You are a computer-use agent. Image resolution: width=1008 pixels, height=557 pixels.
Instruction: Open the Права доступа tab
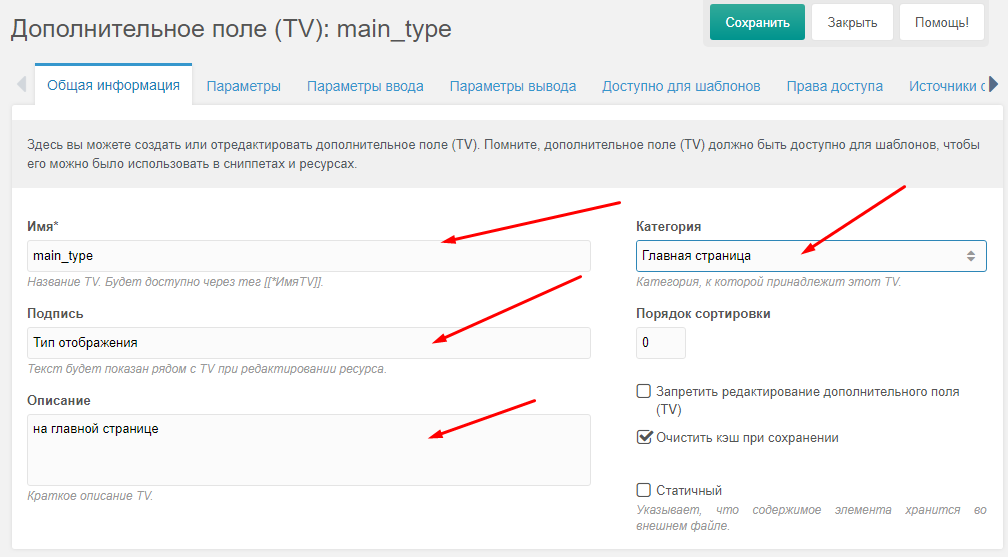pos(834,86)
